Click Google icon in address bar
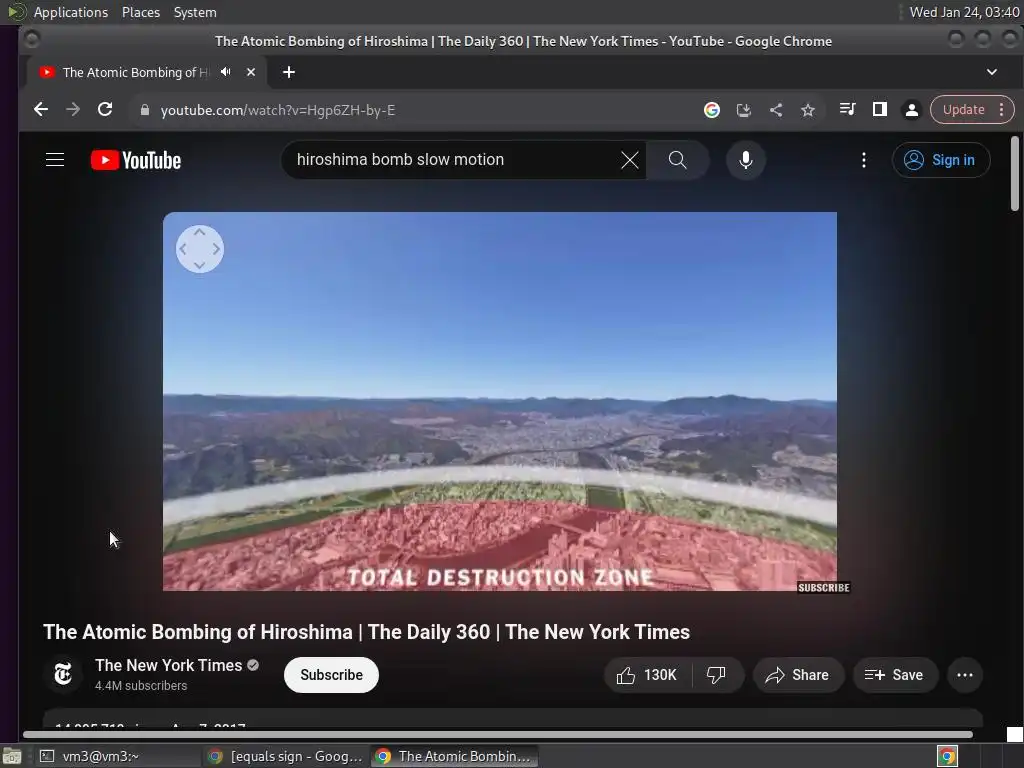 (x=712, y=110)
